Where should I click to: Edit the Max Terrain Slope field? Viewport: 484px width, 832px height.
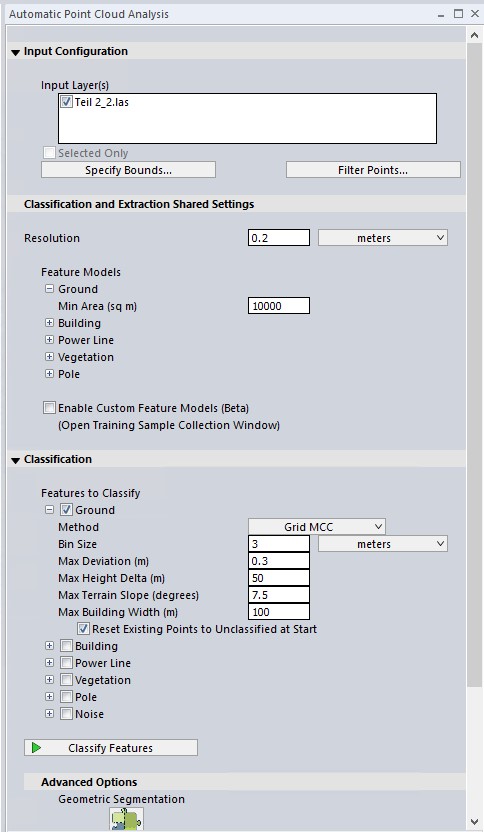[279, 595]
